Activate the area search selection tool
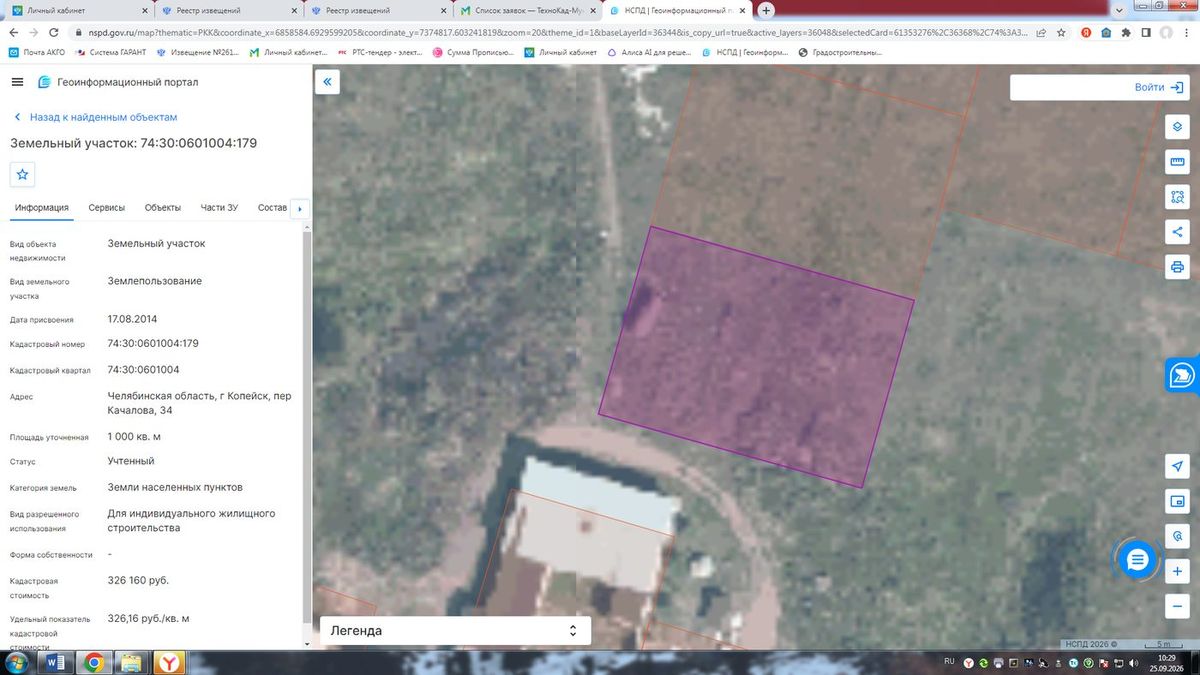The width and height of the screenshot is (1200, 675). tap(1177, 197)
